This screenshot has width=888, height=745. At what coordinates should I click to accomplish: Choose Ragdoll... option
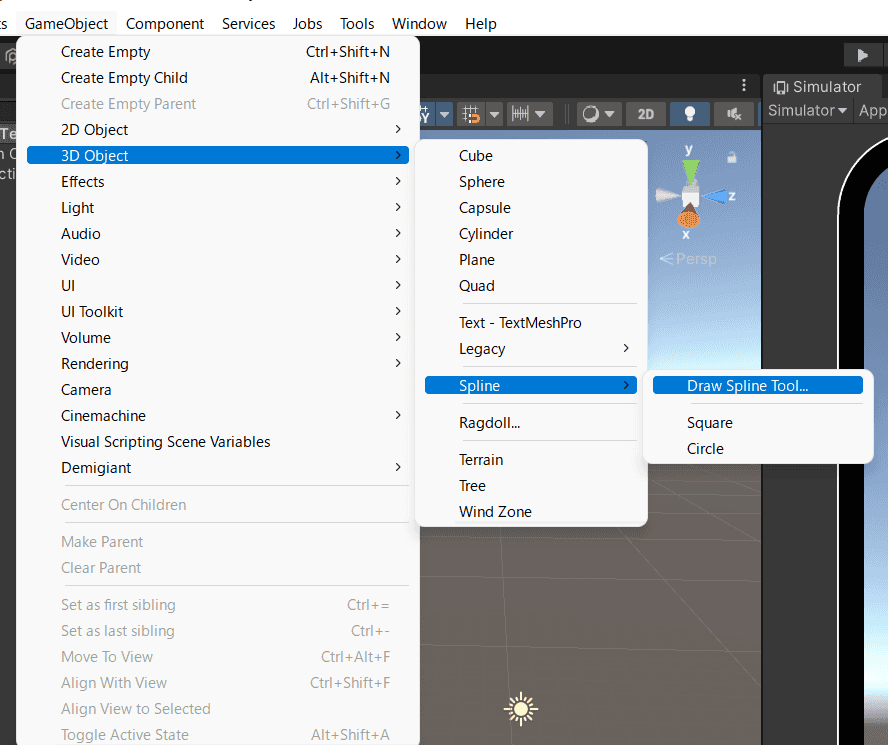(x=531, y=423)
